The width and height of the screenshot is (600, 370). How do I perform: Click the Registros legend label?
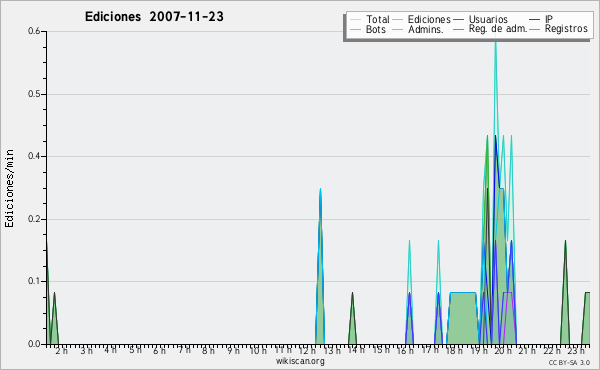coord(566,29)
